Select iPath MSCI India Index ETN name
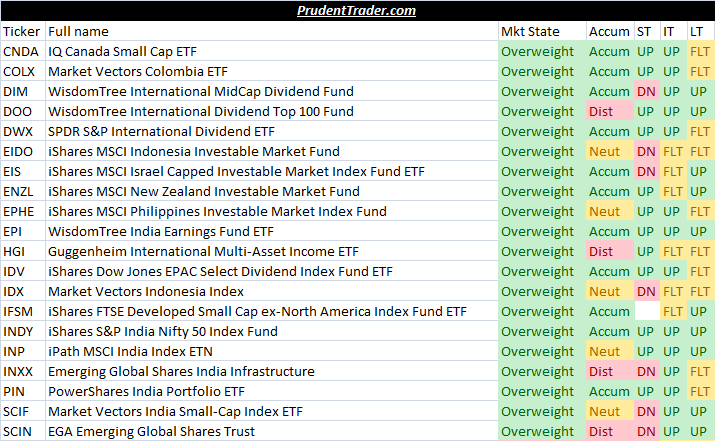The image size is (715, 444). pyautogui.click(x=130, y=351)
